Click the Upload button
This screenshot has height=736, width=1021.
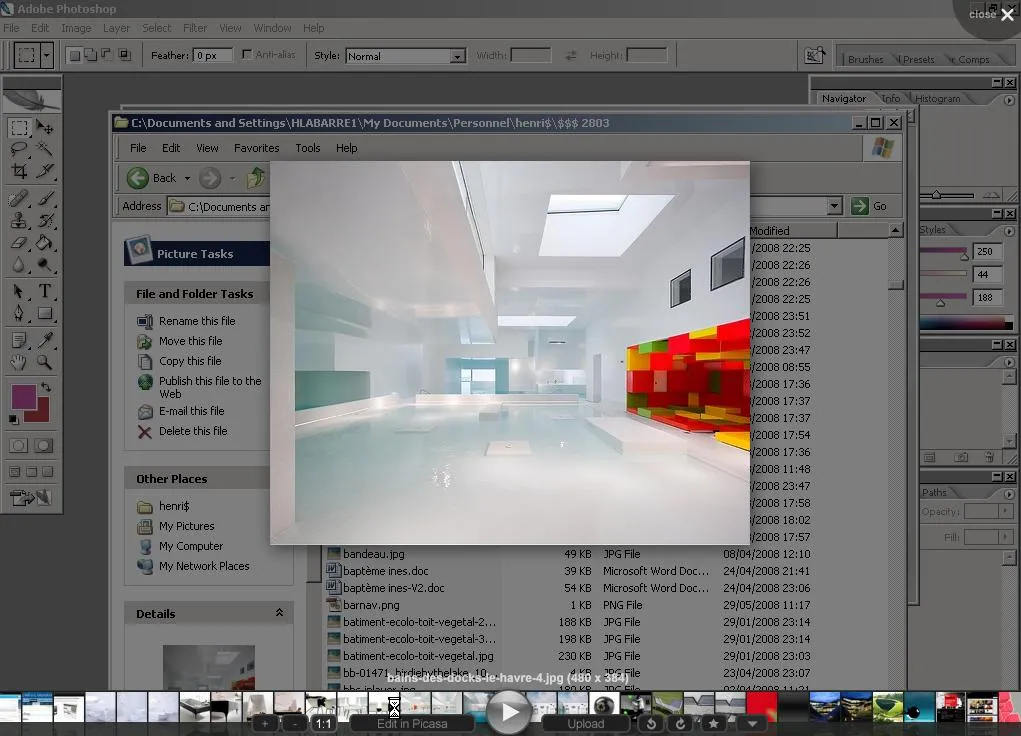pos(585,724)
